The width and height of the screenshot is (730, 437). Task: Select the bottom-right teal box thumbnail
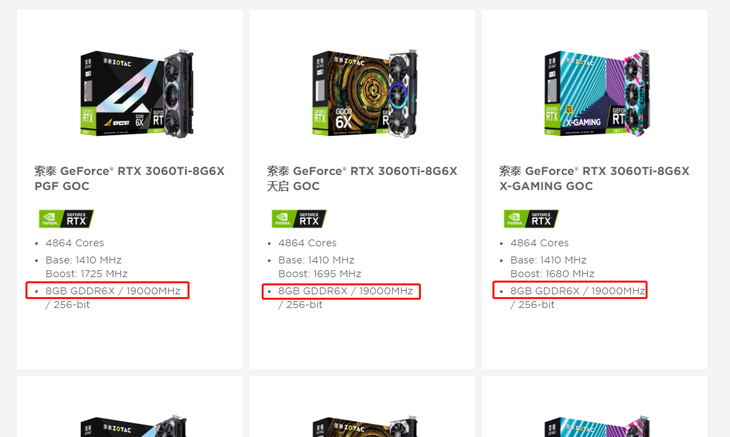pyautogui.click(x=597, y=426)
